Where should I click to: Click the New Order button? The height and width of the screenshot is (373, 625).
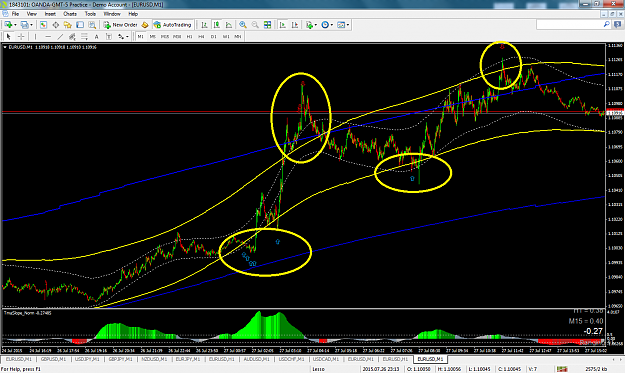(120, 25)
